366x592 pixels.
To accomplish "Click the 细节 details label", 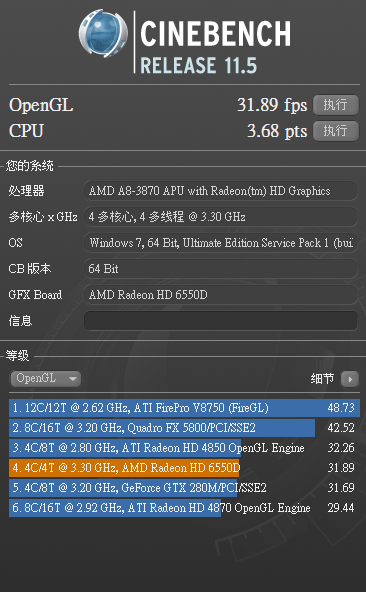I will (322, 378).
